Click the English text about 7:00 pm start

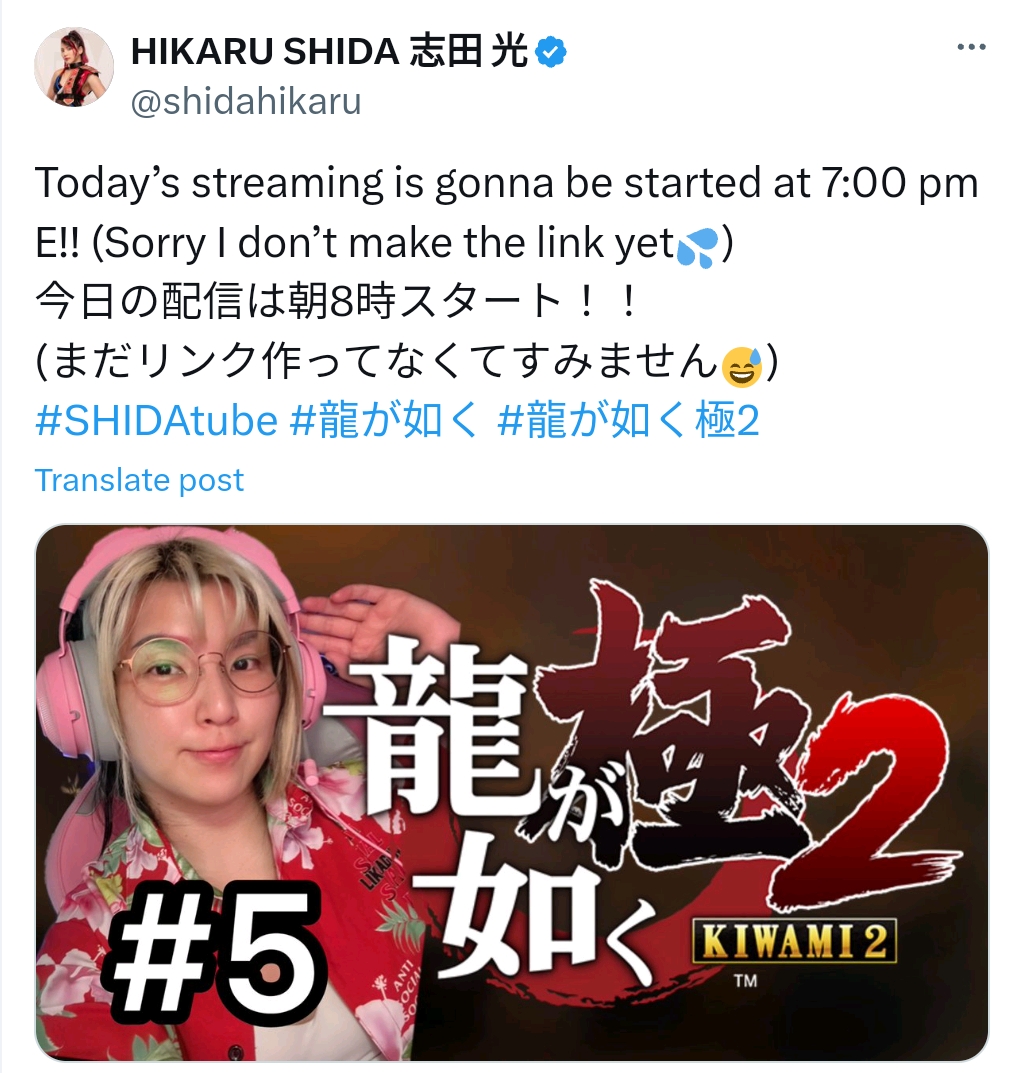click(x=506, y=213)
